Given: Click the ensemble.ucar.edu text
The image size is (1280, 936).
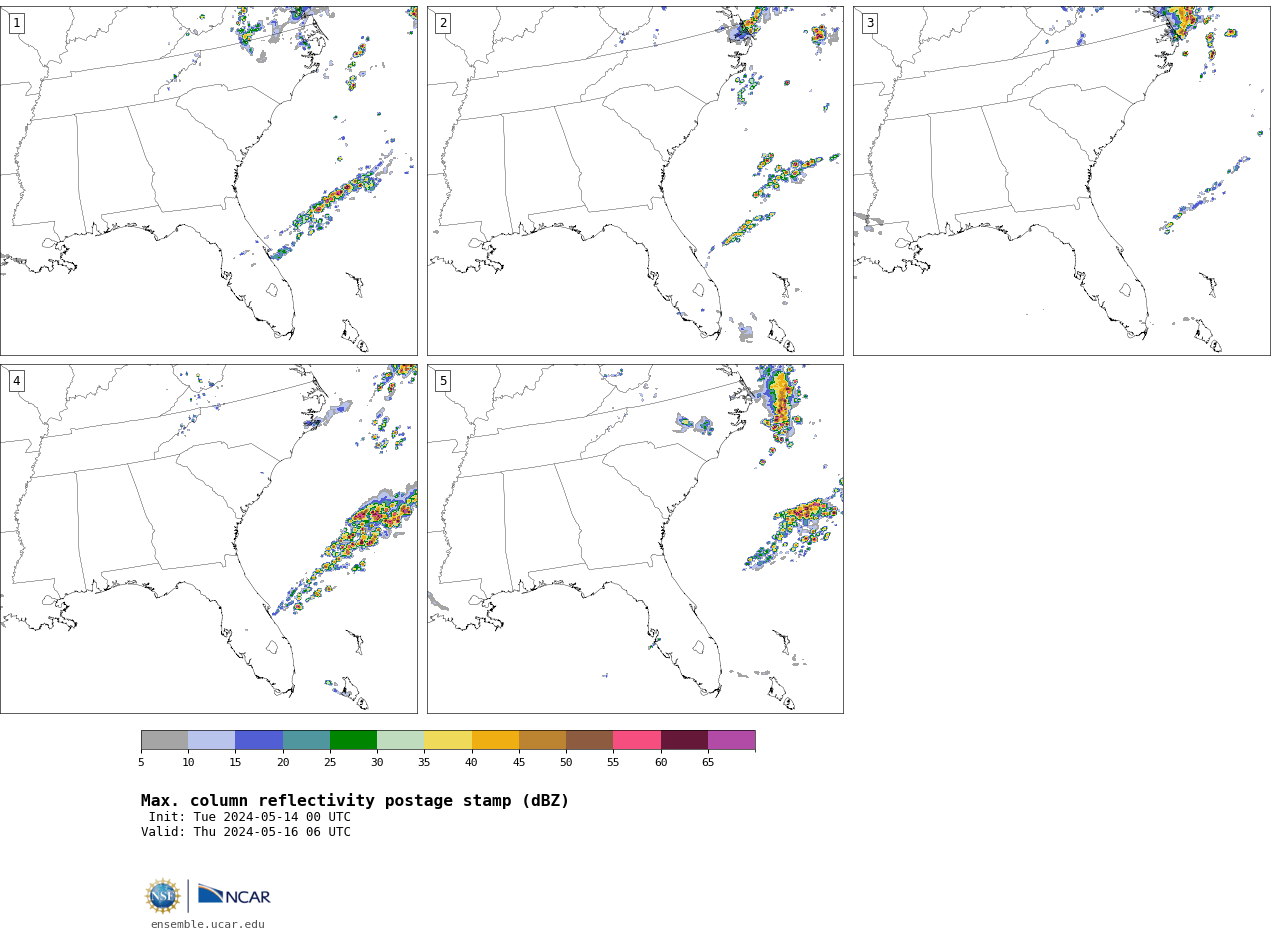Looking at the screenshot, I should point(208,924).
